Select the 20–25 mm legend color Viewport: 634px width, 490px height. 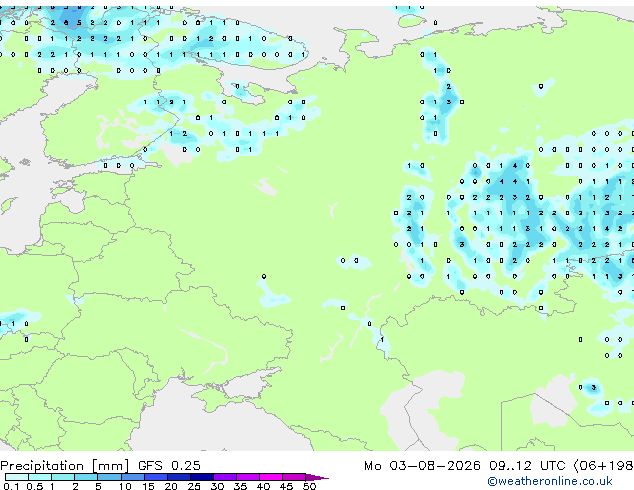tap(178, 477)
